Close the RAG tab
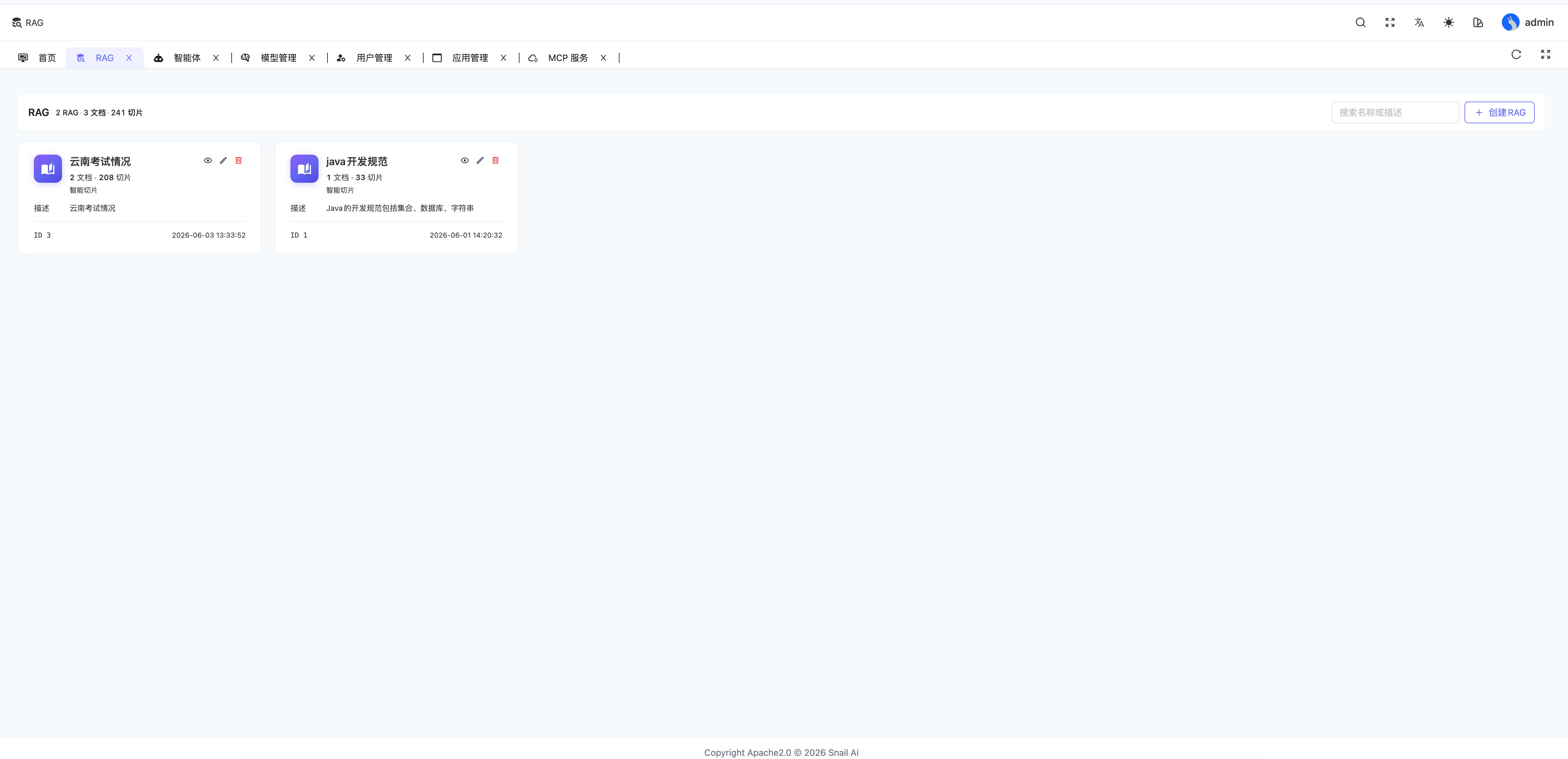The image size is (1568, 759). [x=129, y=58]
